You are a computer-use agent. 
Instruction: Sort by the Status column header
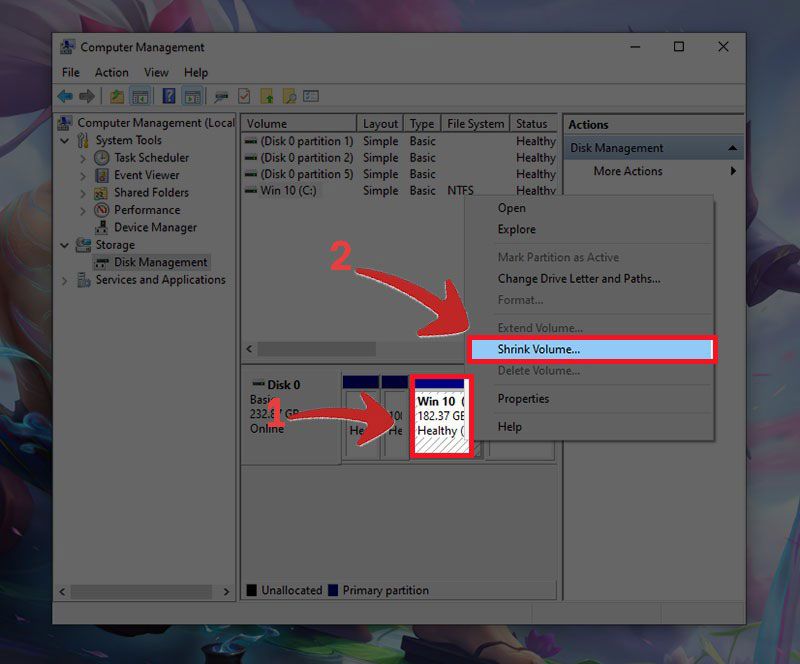coord(533,124)
